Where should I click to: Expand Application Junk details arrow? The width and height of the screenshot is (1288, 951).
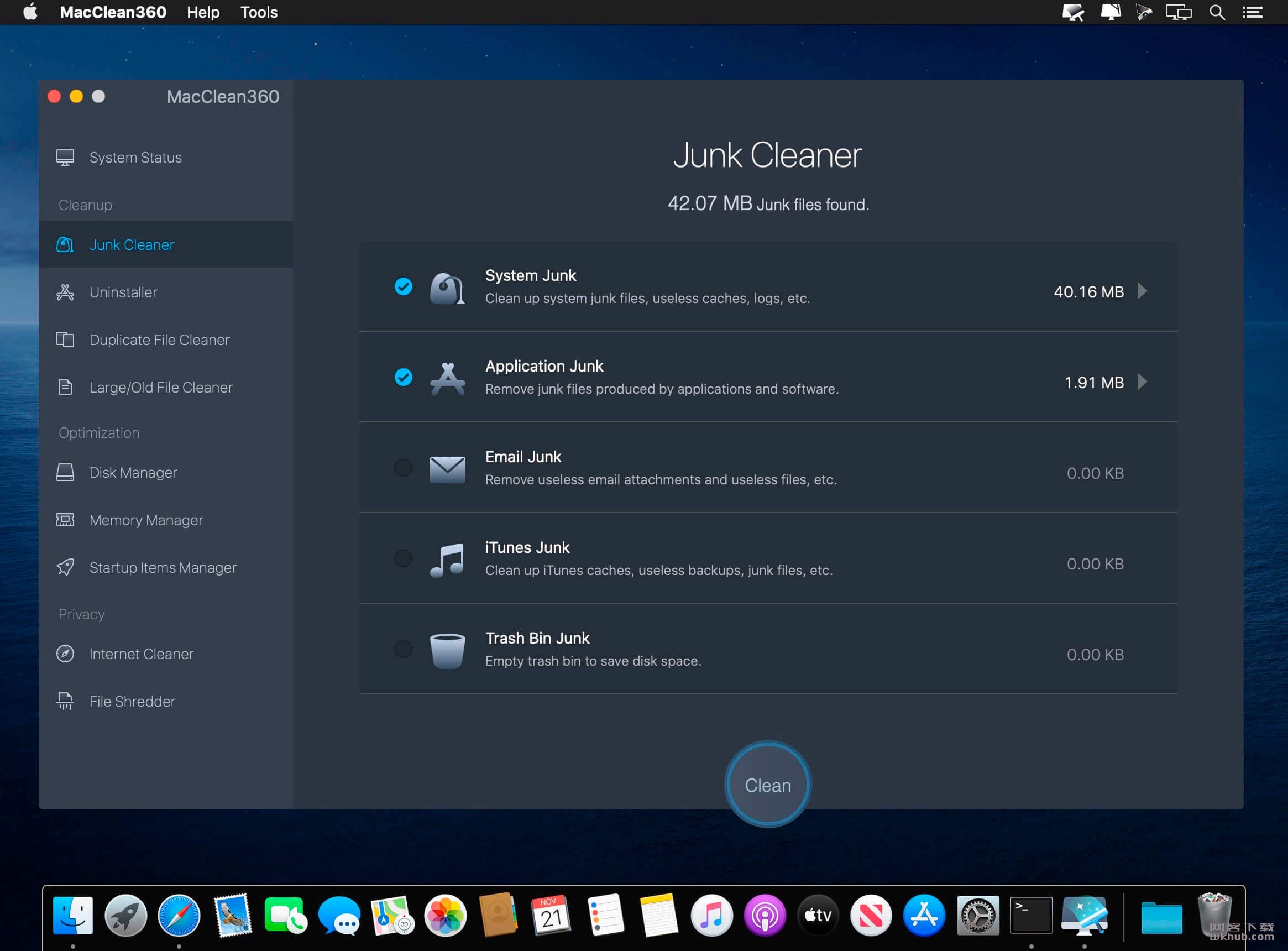pos(1143,382)
